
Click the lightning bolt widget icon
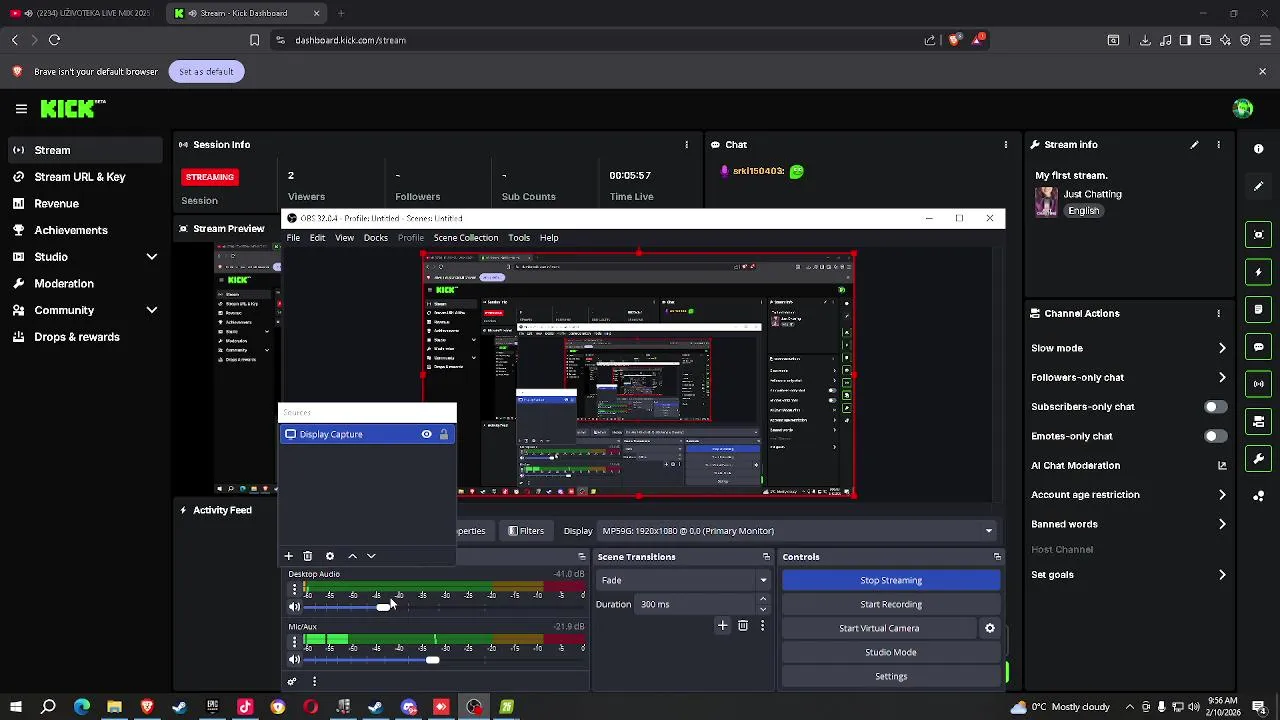pyautogui.click(x=1259, y=272)
